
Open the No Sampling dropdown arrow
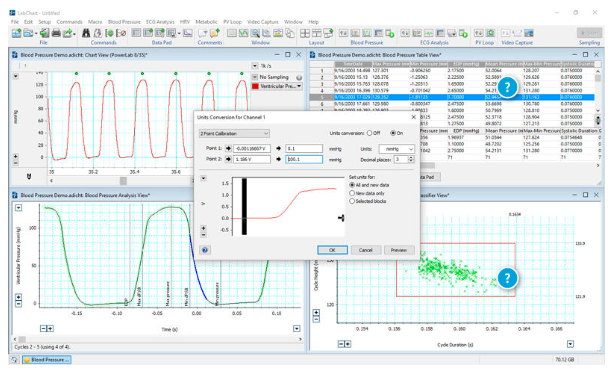click(x=254, y=77)
